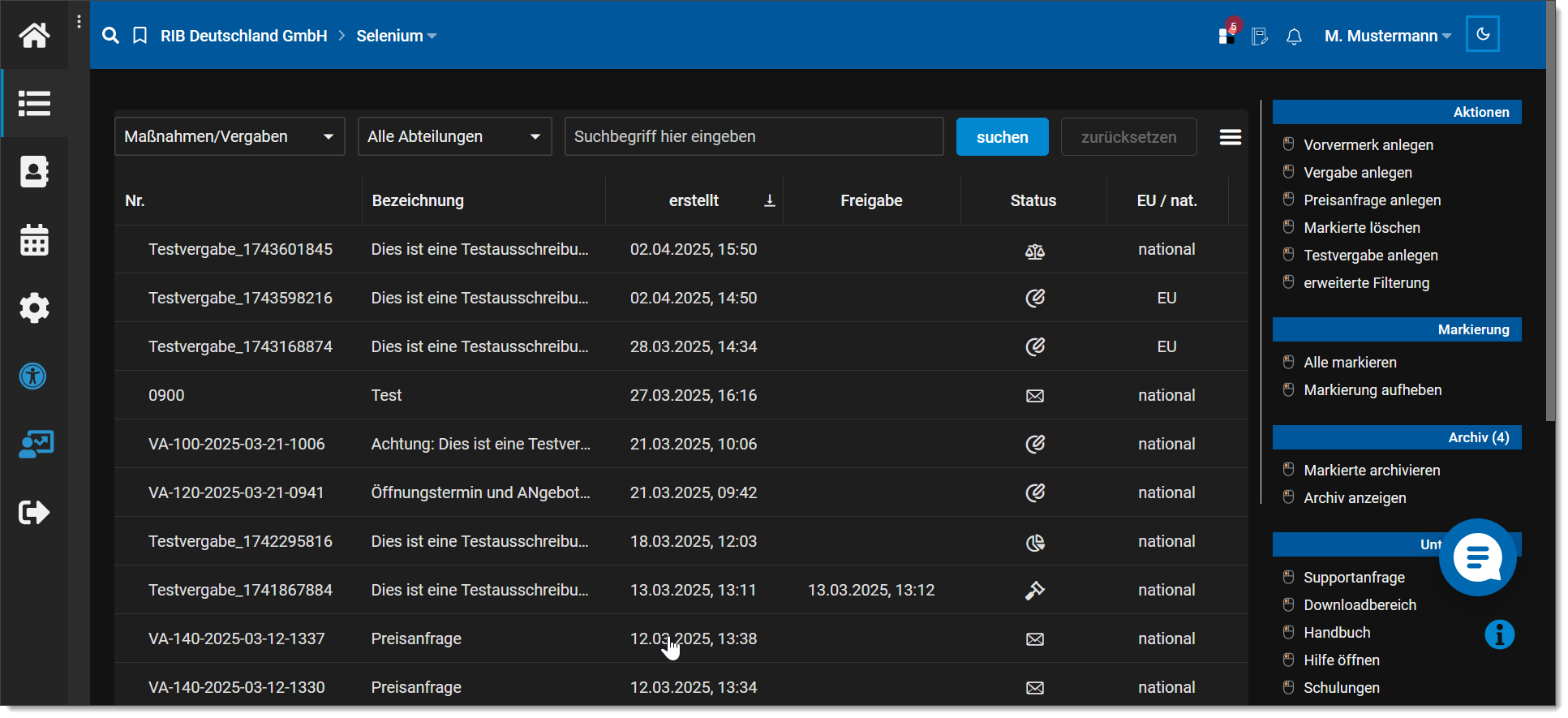Click RIB Deutschland GmbH breadcrumb
Viewport: 1568px width, 718px height.
point(244,36)
